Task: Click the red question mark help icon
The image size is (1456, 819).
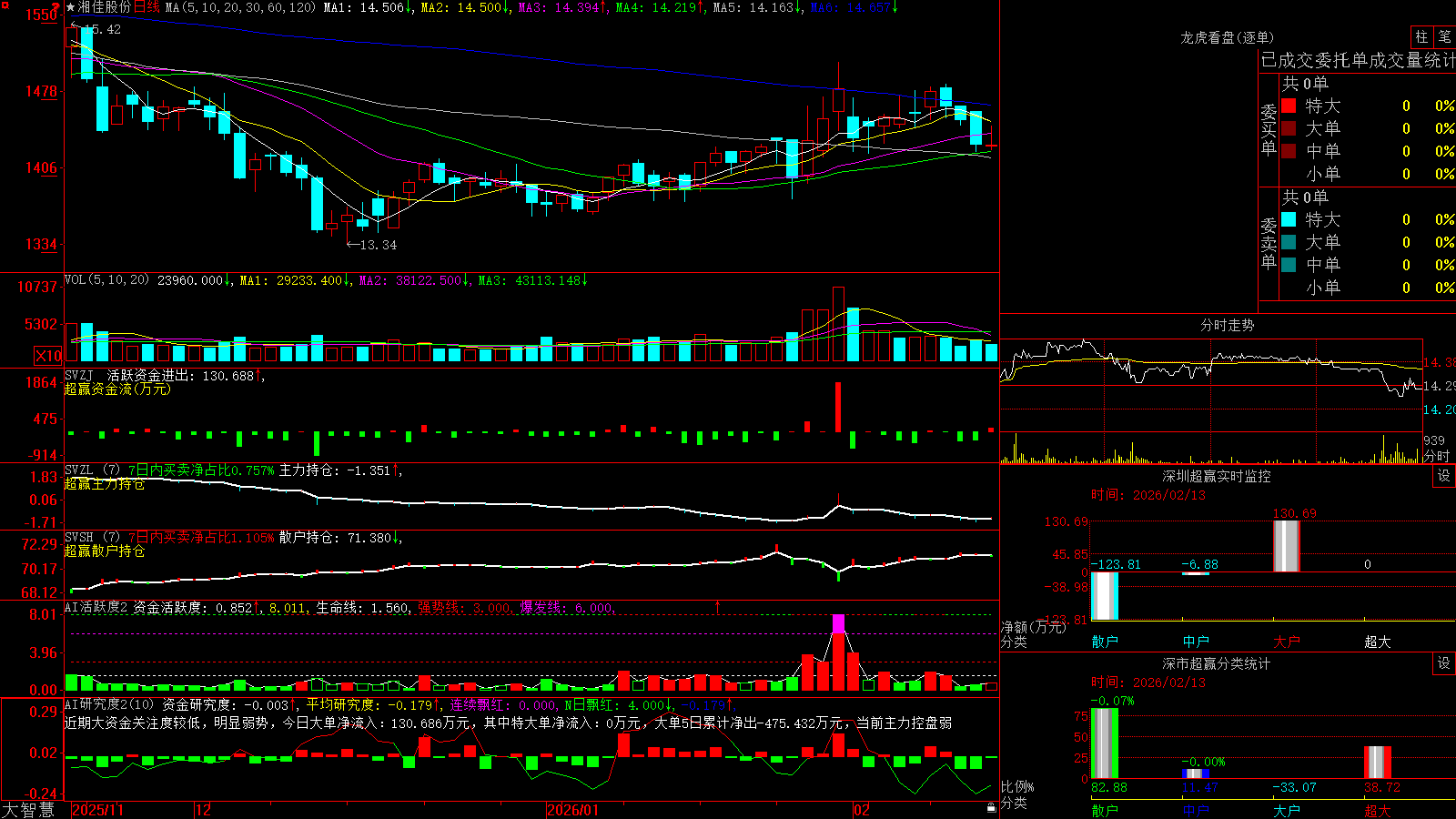Action: [x=56, y=6]
